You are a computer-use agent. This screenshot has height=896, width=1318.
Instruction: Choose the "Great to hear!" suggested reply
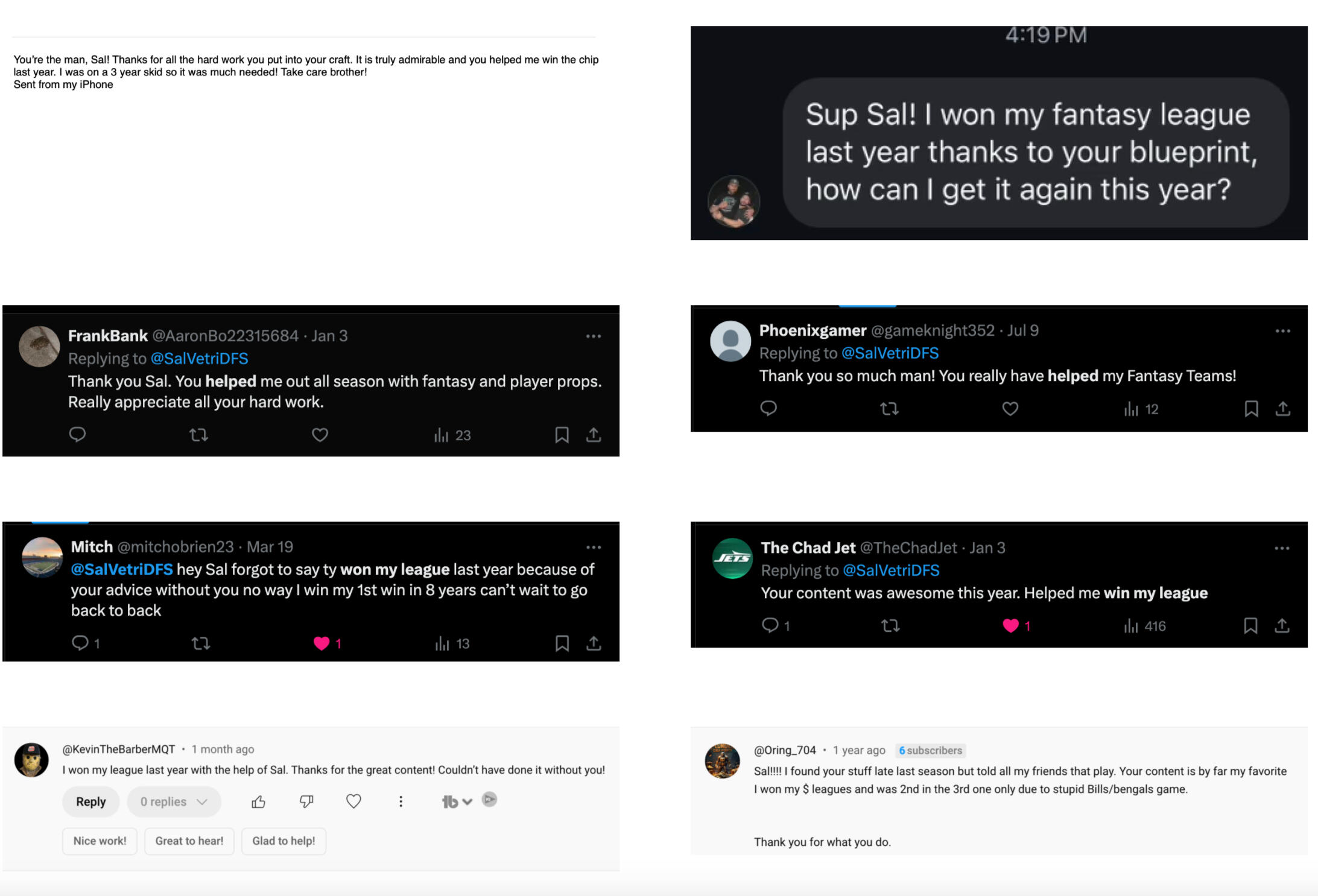point(189,841)
